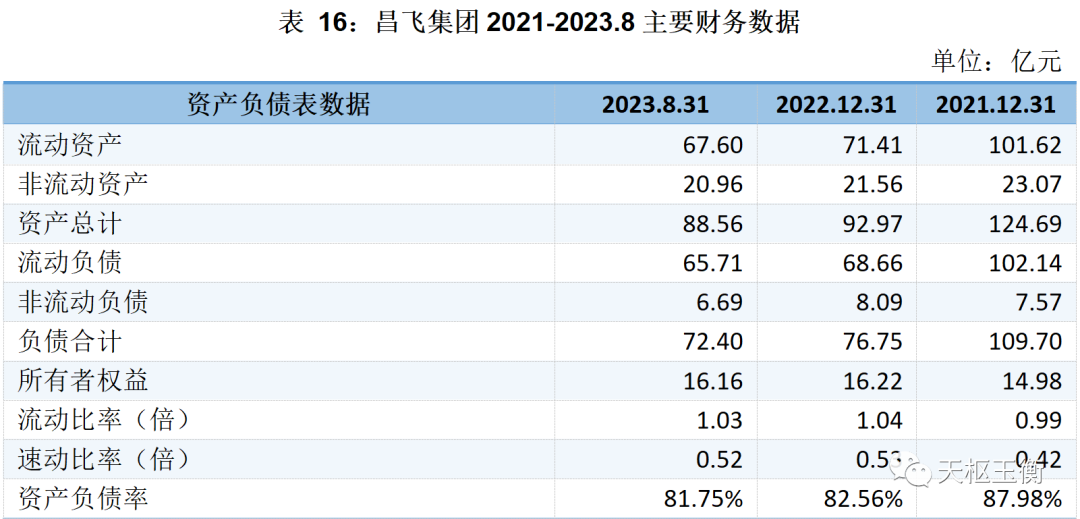Click the 67.60 current assets cell
This screenshot has width=1080, height=519.
(714, 145)
